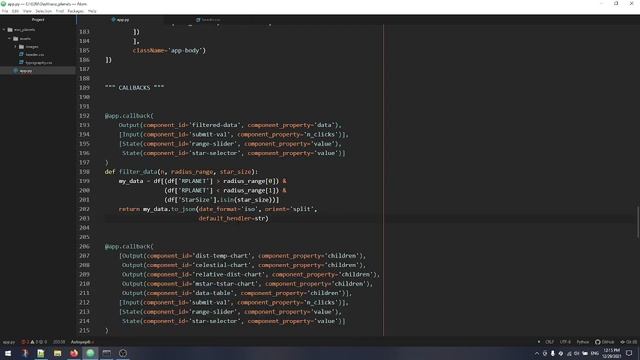640x360 pixels.
Task: Switch to the header.css editor tab
Action: point(207,20)
